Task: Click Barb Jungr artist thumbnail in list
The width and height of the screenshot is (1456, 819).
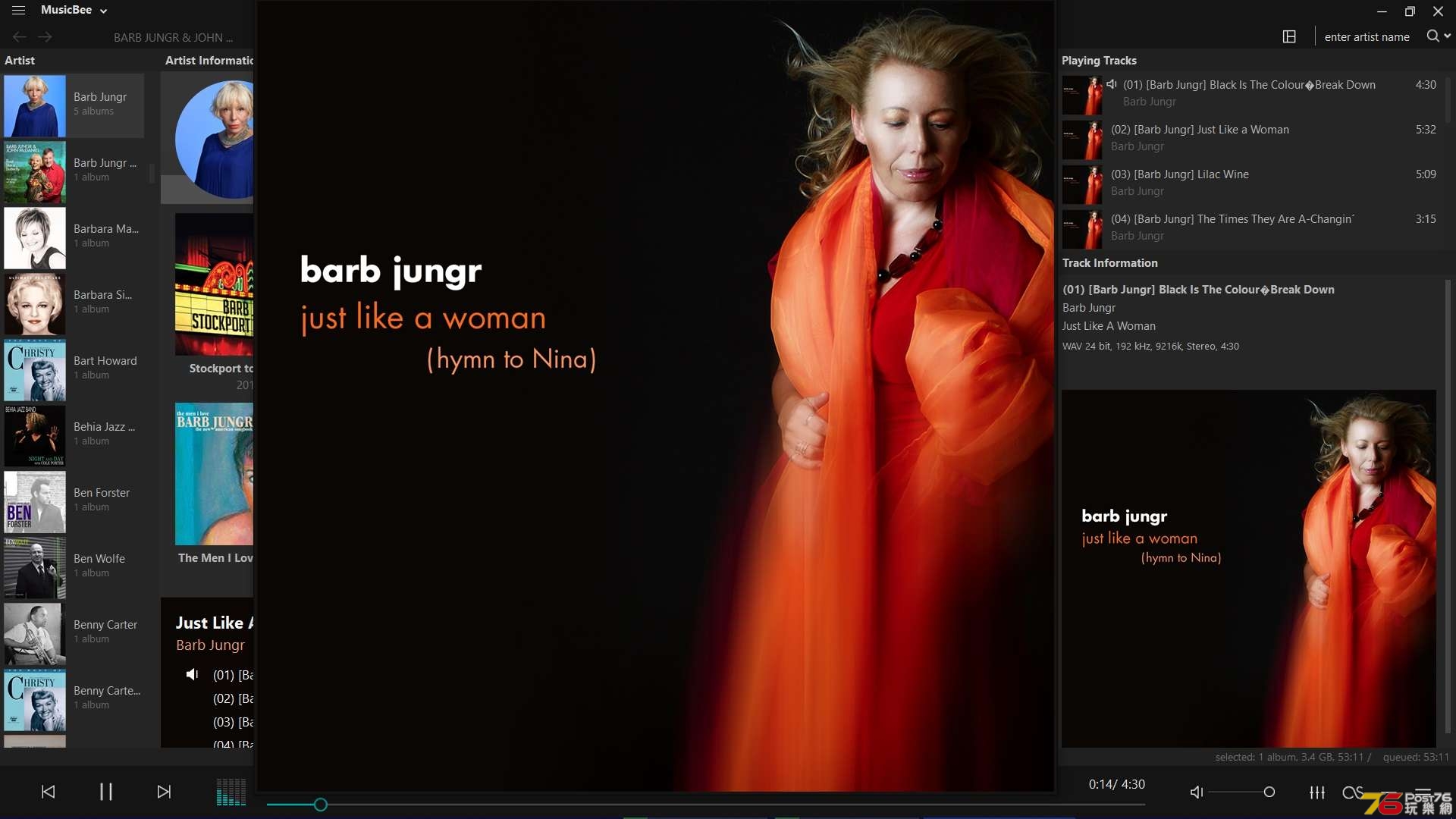Action: click(35, 106)
